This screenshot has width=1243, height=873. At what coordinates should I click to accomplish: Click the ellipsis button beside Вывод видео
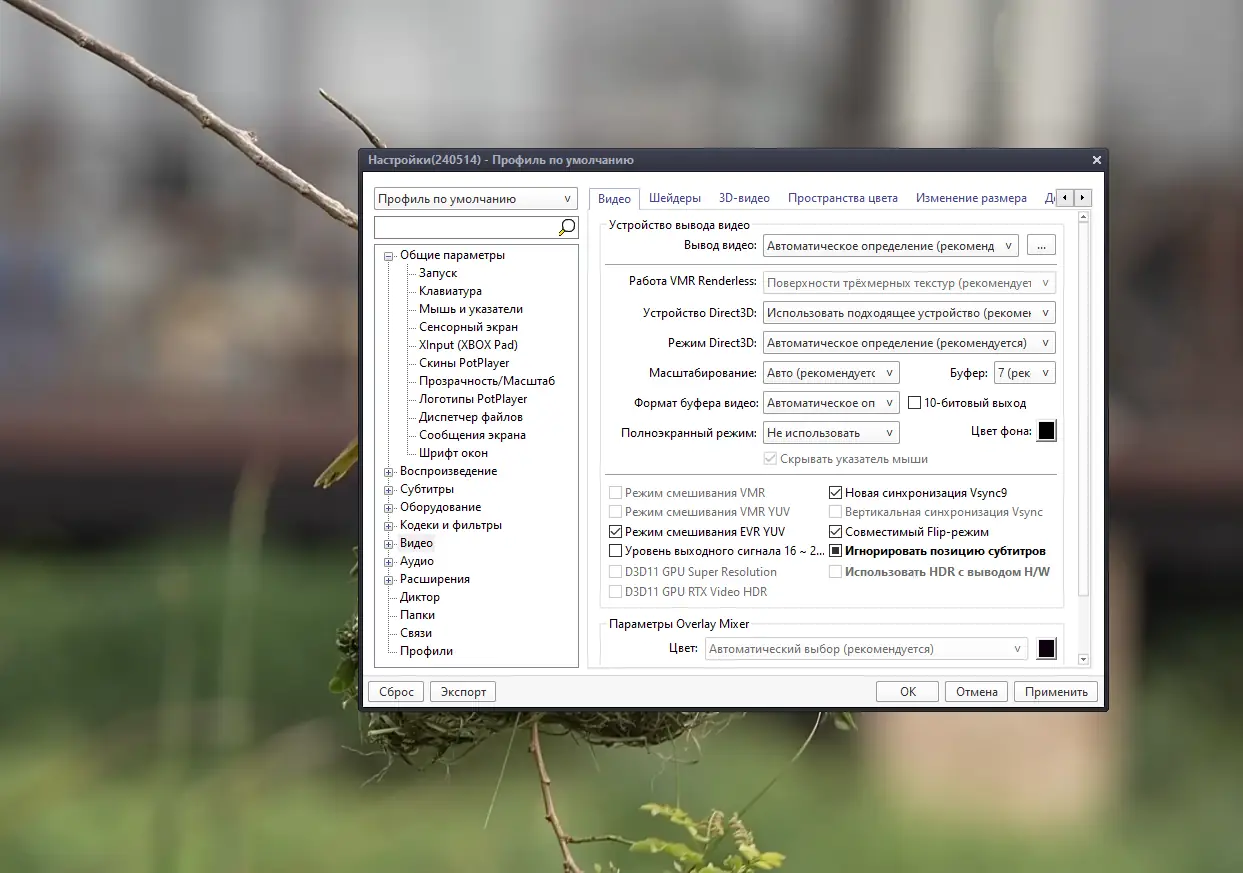1041,245
